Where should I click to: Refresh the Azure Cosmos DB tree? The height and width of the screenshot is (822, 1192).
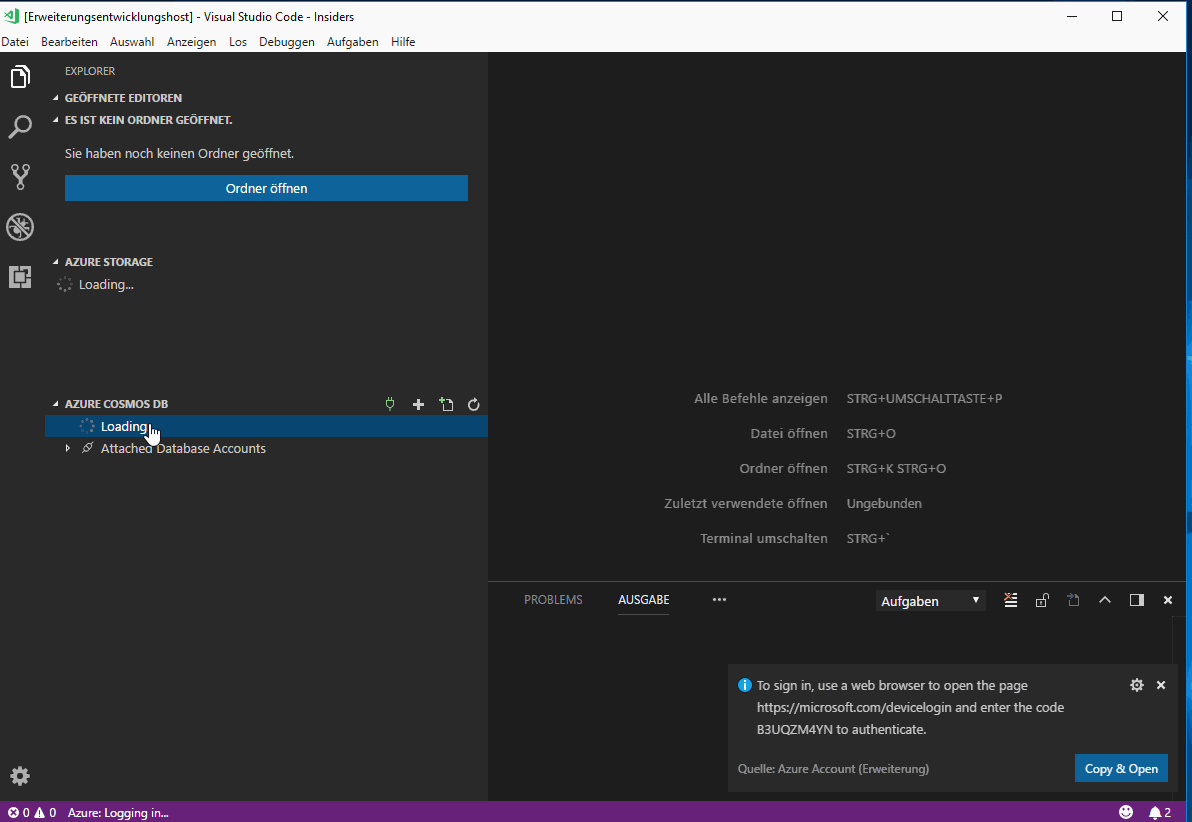[474, 405]
